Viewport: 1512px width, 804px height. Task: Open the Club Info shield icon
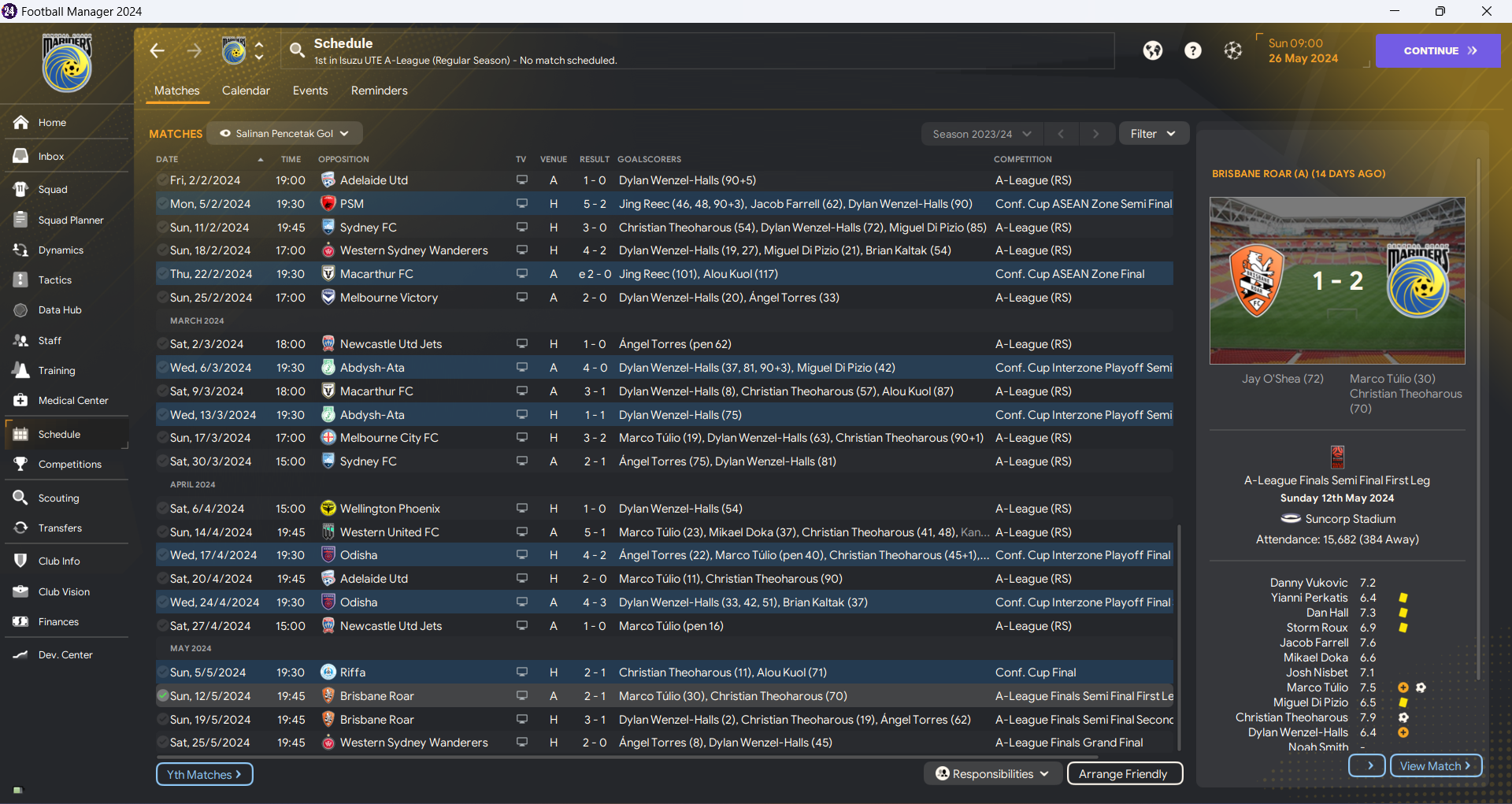[21, 561]
